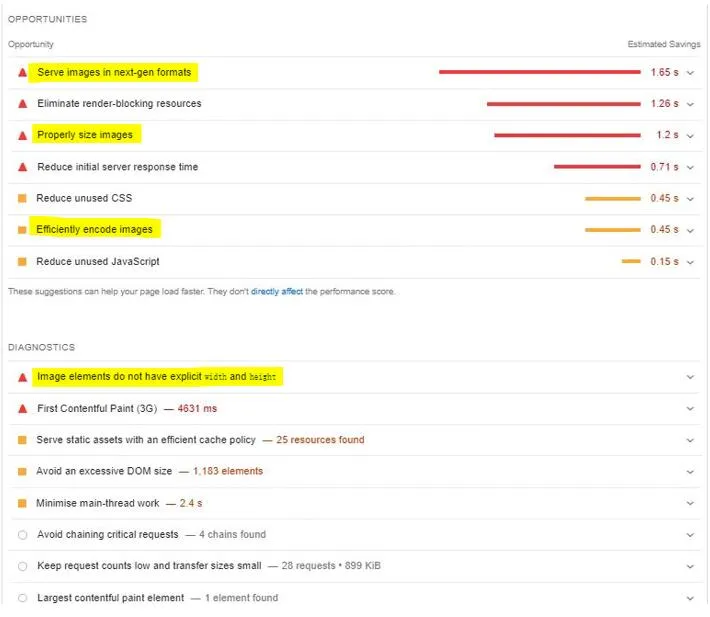Click the orange square beside Reduce unused CSS
Viewport: 710px width, 617px height.
point(22,198)
